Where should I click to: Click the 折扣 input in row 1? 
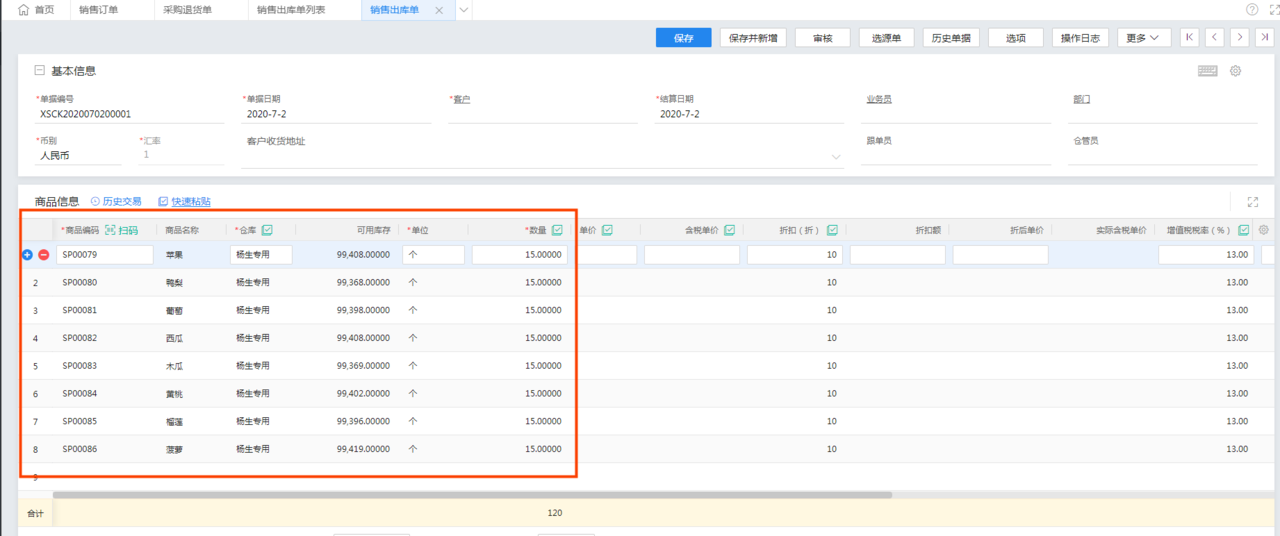point(794,255)
